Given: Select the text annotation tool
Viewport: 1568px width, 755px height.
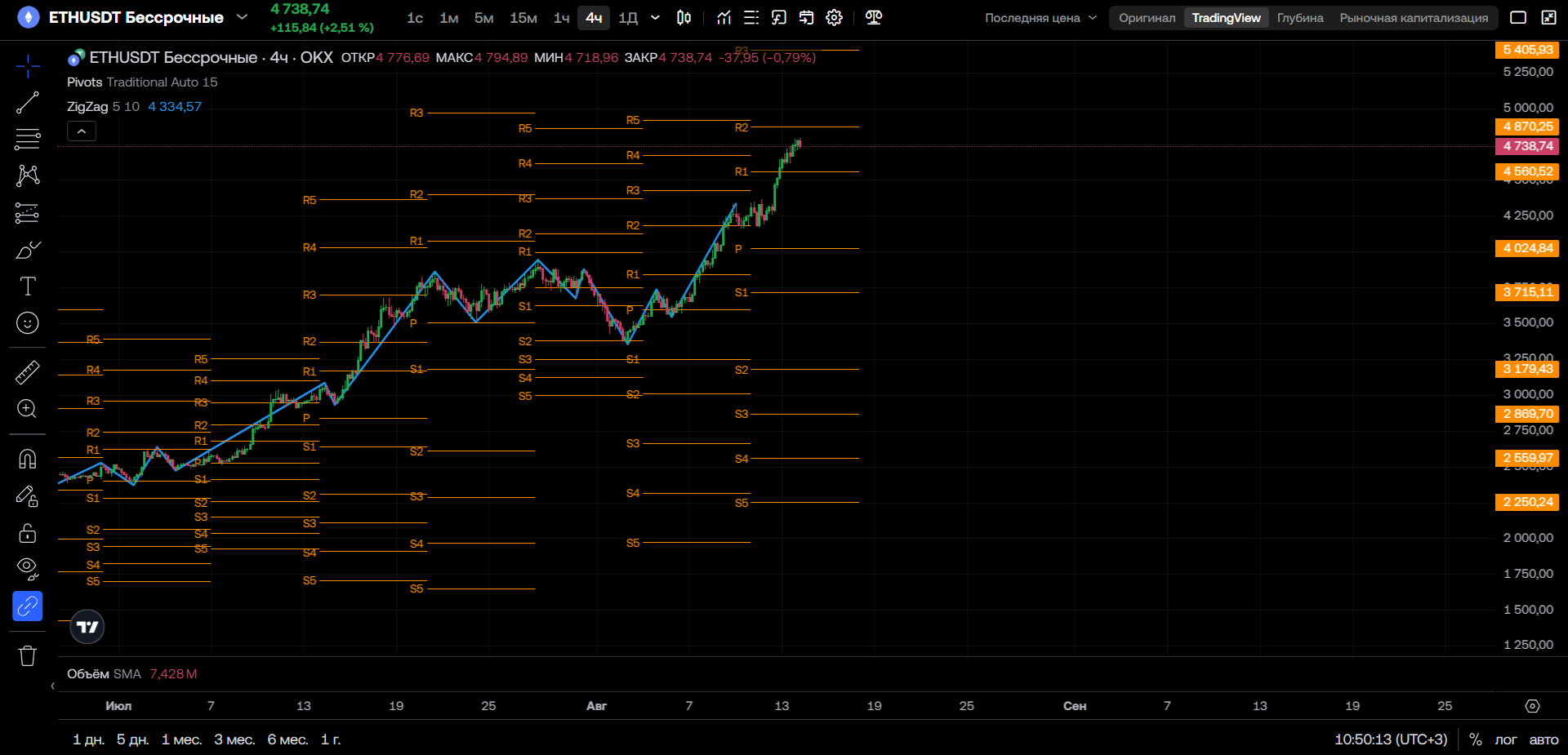Looking at the screenshot, I should click(28, 286).
